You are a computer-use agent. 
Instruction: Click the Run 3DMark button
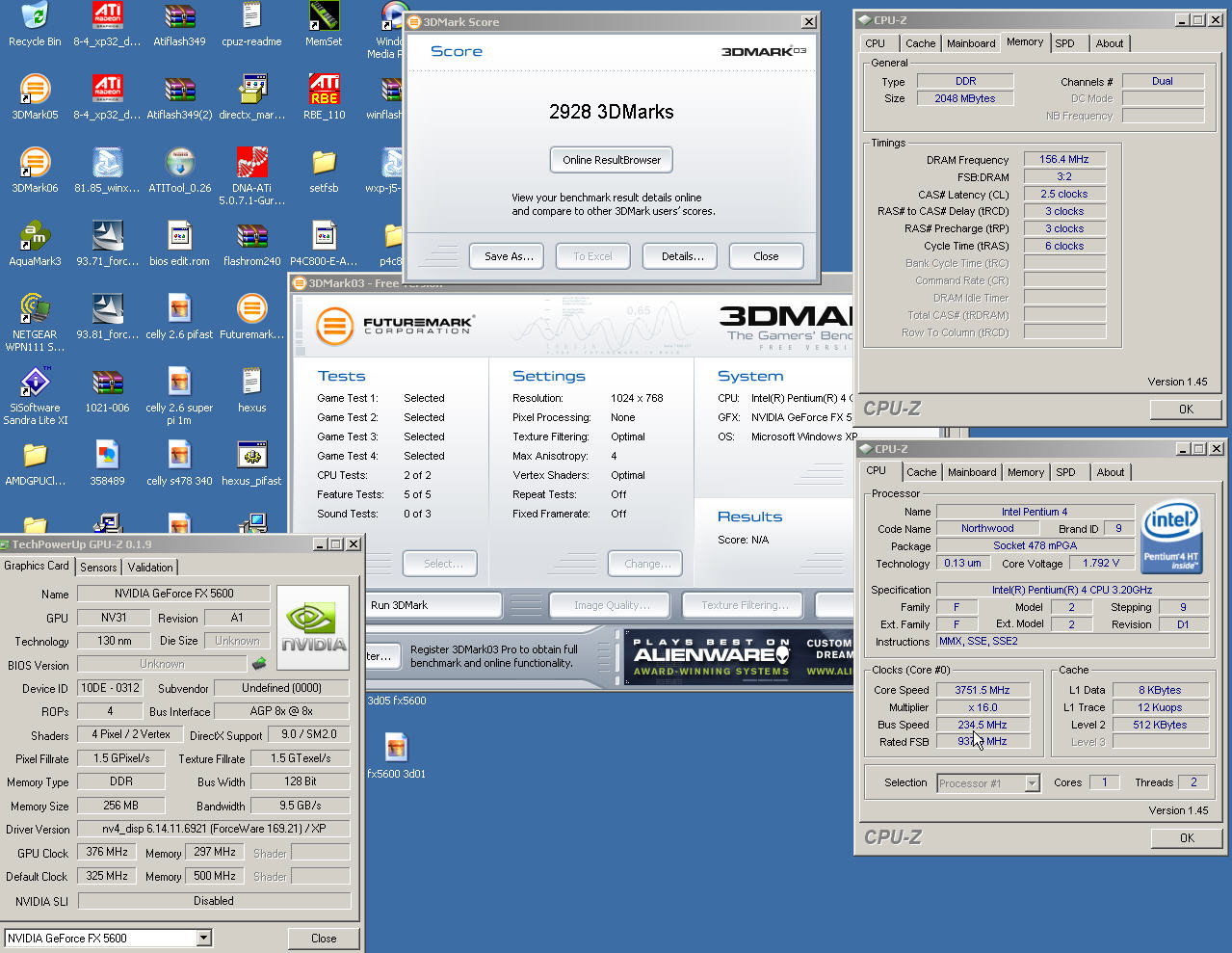point(433,605)
